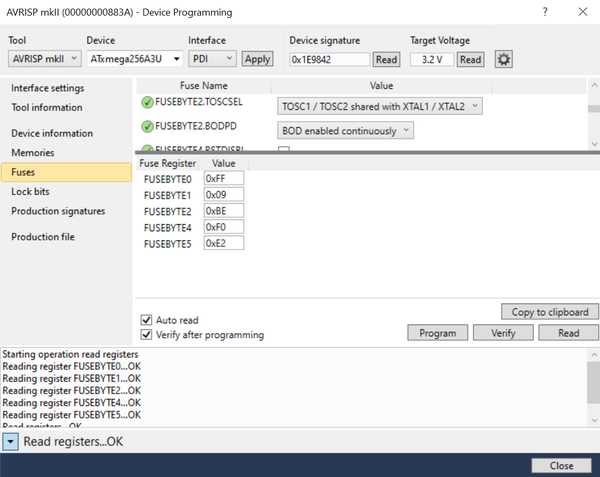Click the green check beside FUSEBYTE2.TOSCSEL

click(x=147, y=103)
